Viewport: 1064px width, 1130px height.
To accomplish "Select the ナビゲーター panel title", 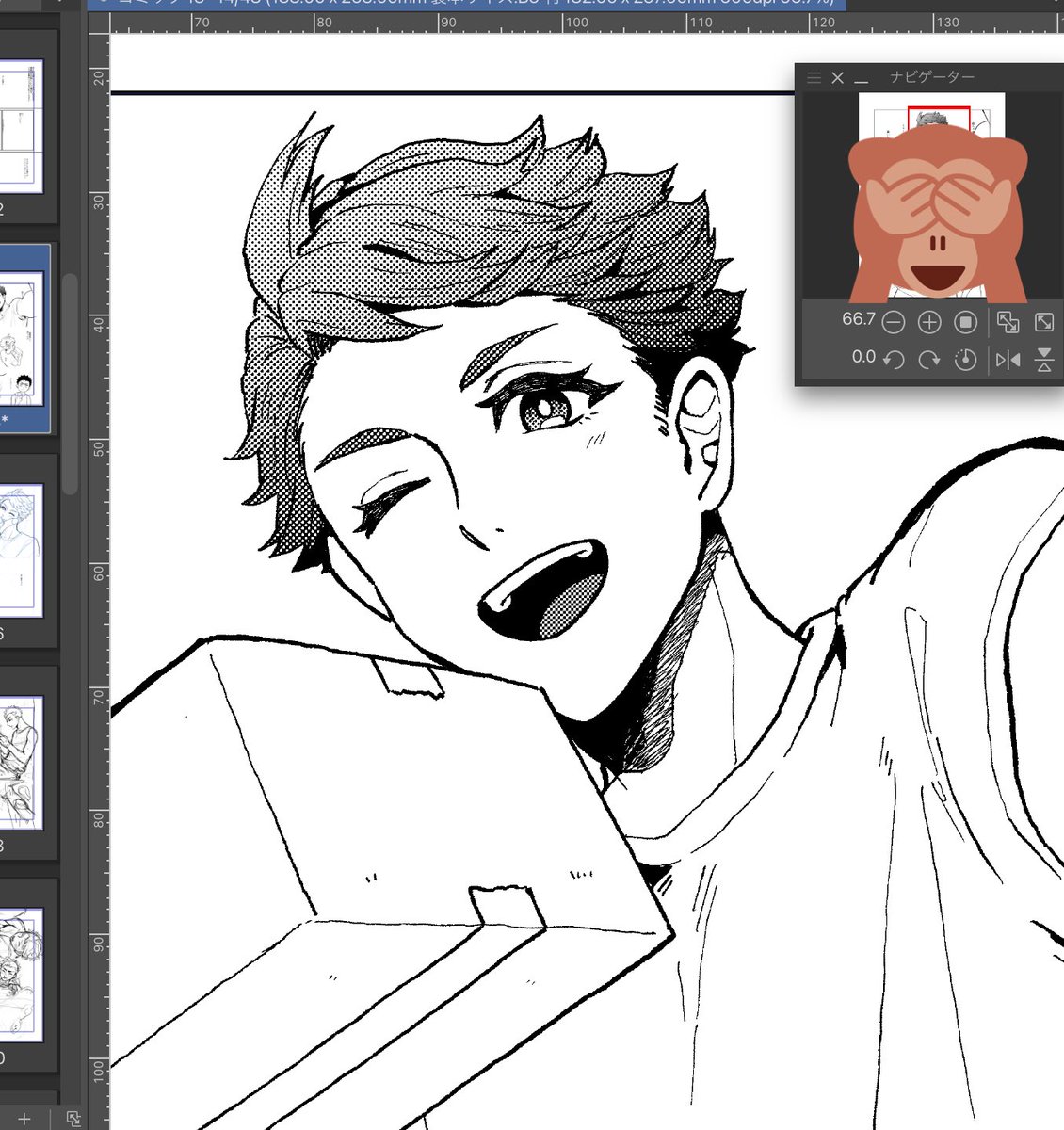I will pos(932,77).
